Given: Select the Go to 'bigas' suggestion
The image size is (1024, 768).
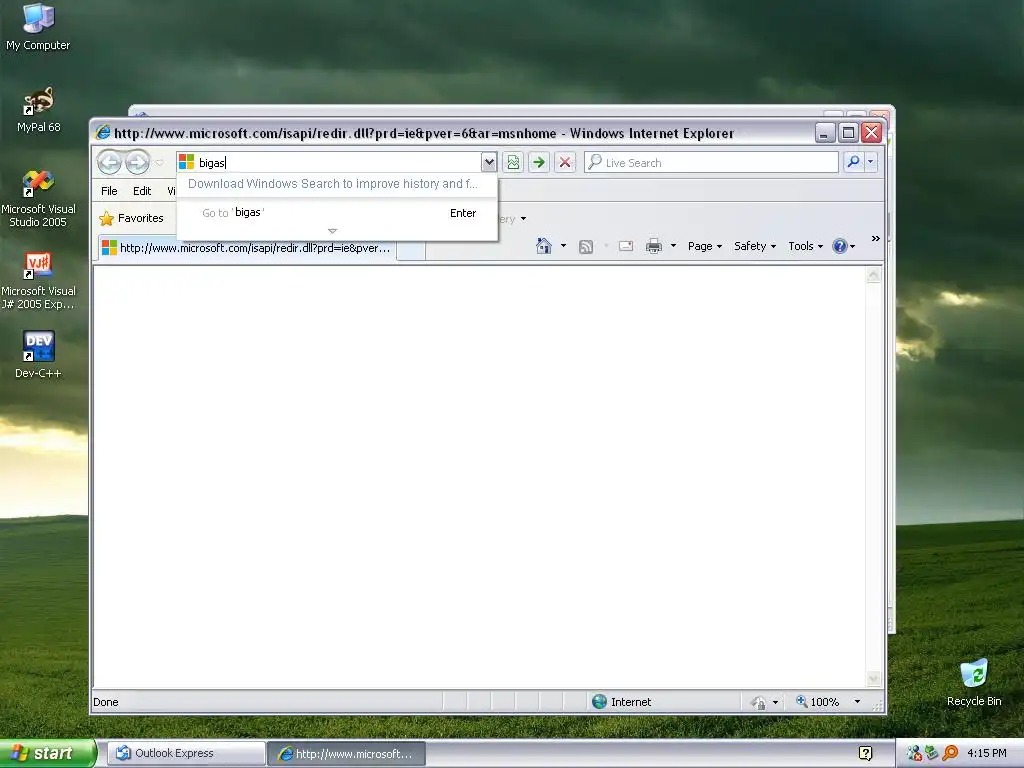Looking at the screenshot, I should click(x=338, y=213).
